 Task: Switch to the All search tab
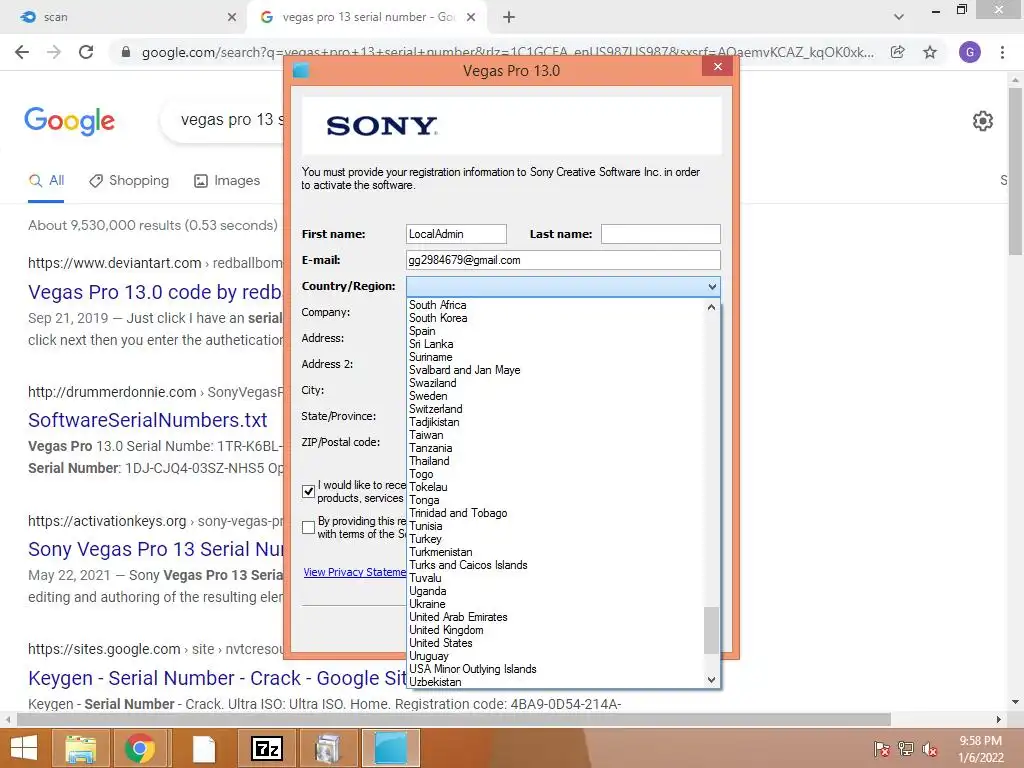(x=46, y=181)
